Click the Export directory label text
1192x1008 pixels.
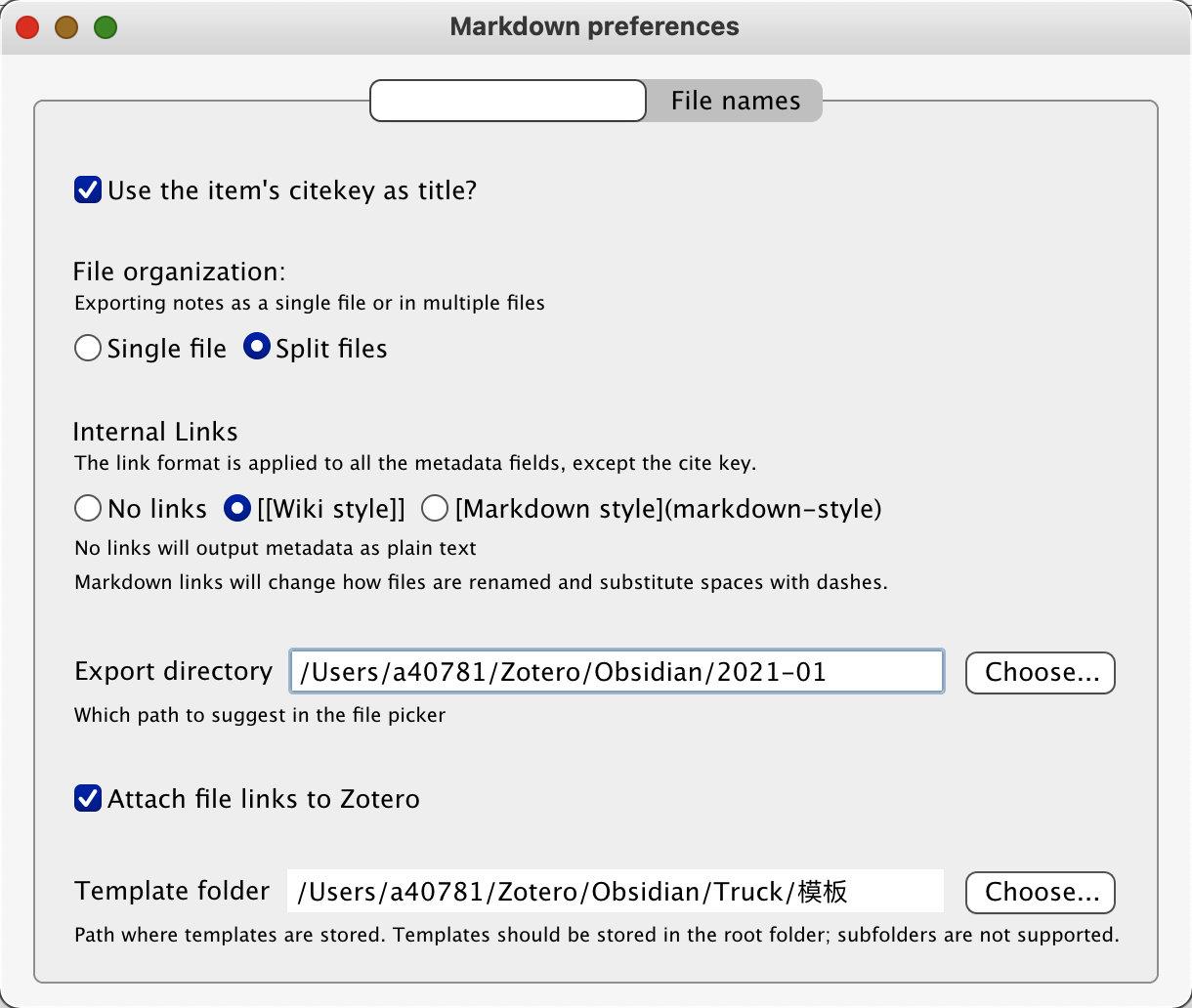[173, 671]
